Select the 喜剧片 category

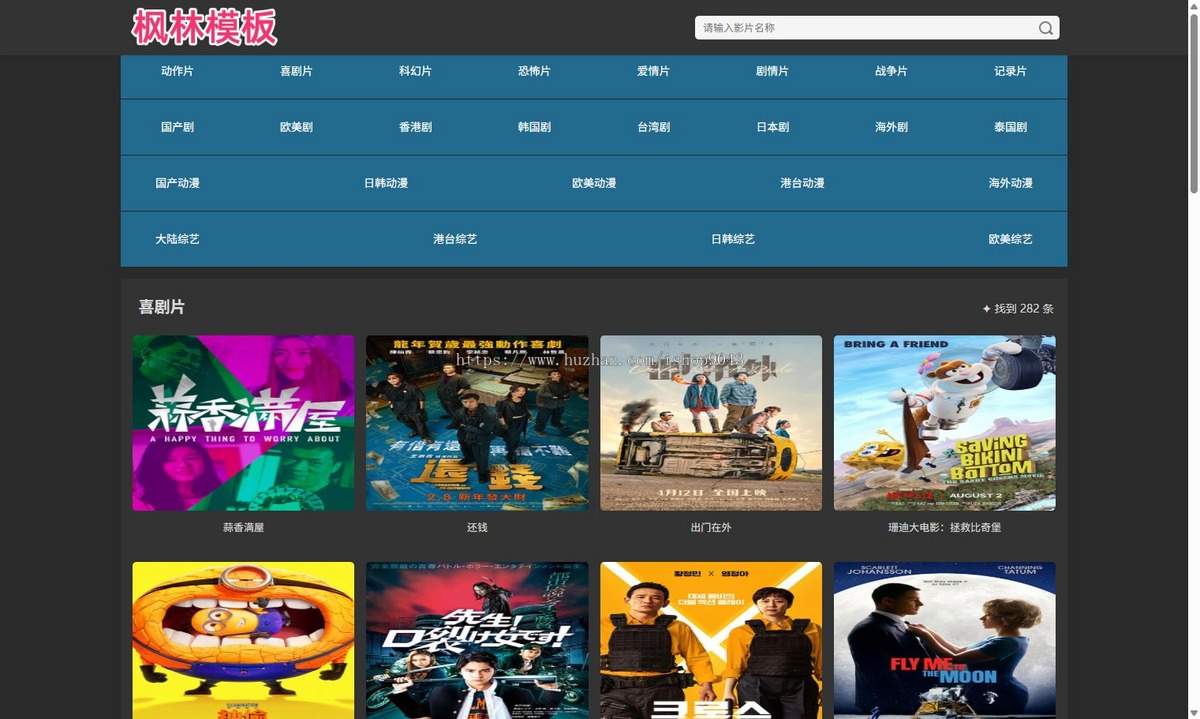click(296, 71)
